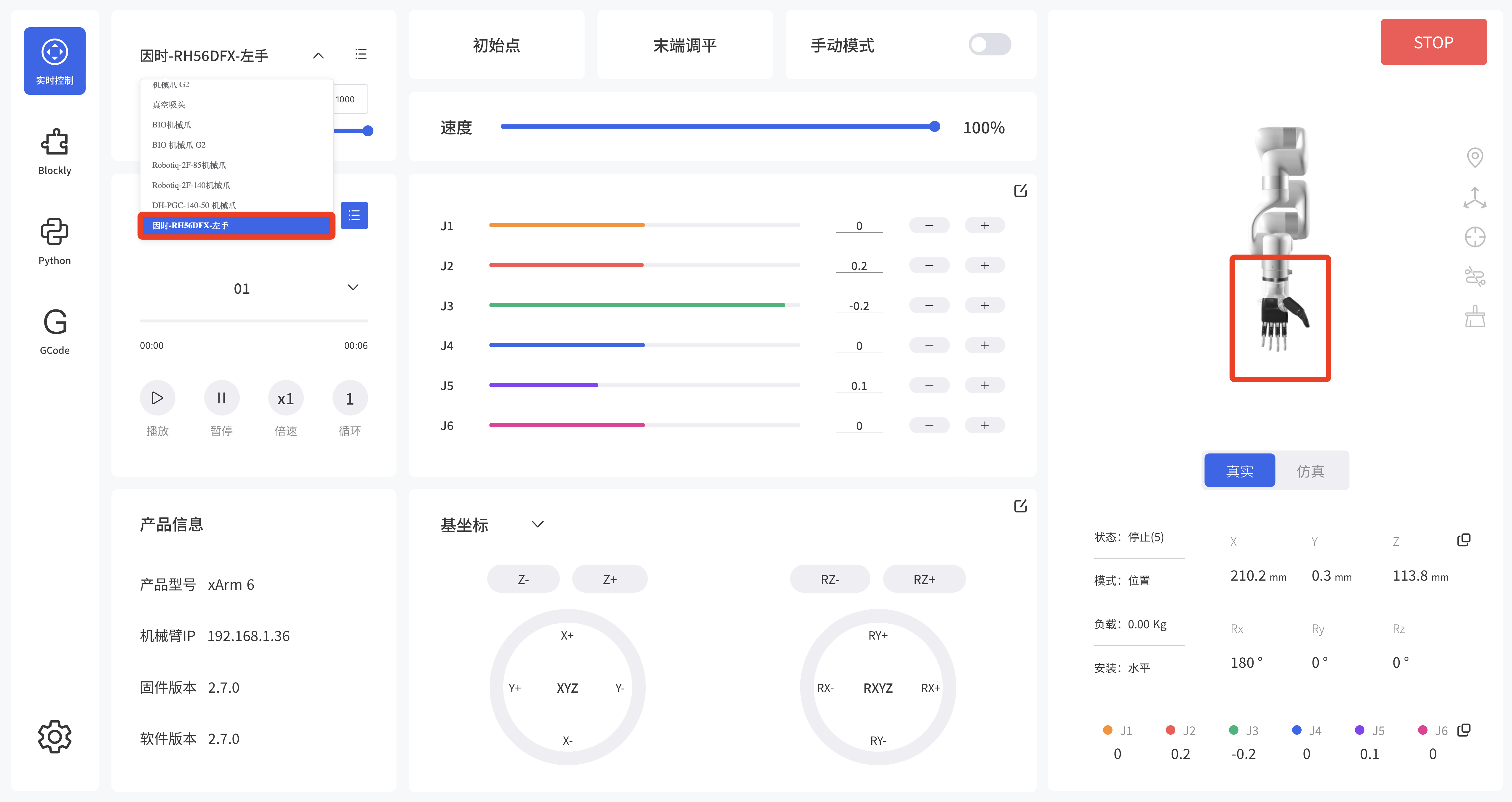Open the GCode panel
Screen dimensions: 1512x802
click(54, 330)
